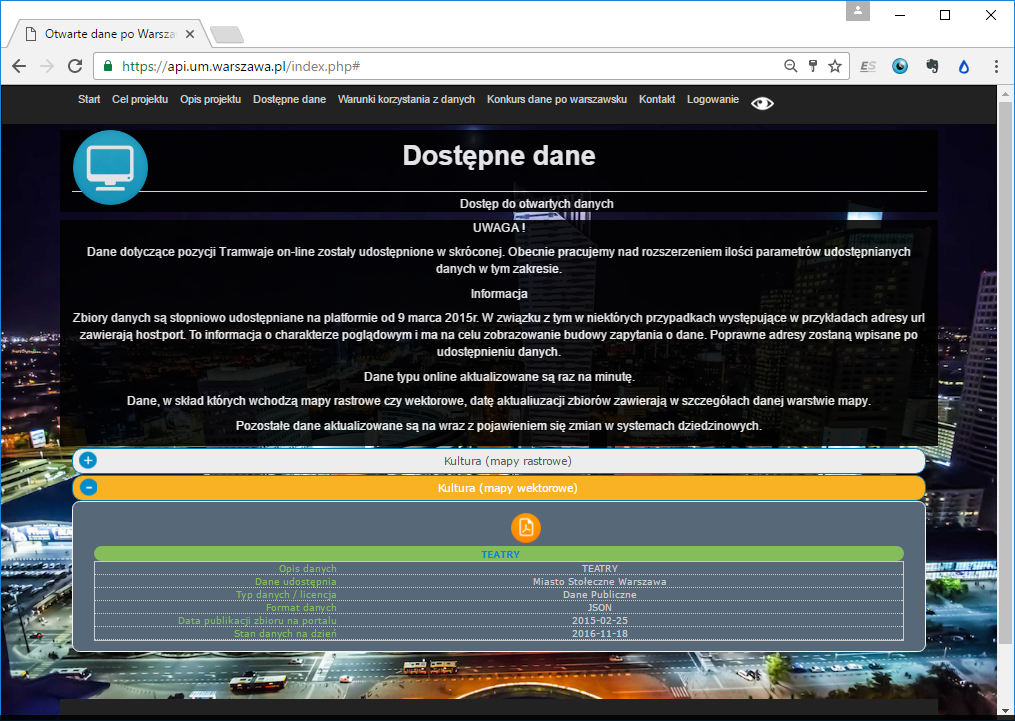Expand the Kultura (mapy rastrowe) section
The image size is (1015, 721).
click(x=88, y=460)
